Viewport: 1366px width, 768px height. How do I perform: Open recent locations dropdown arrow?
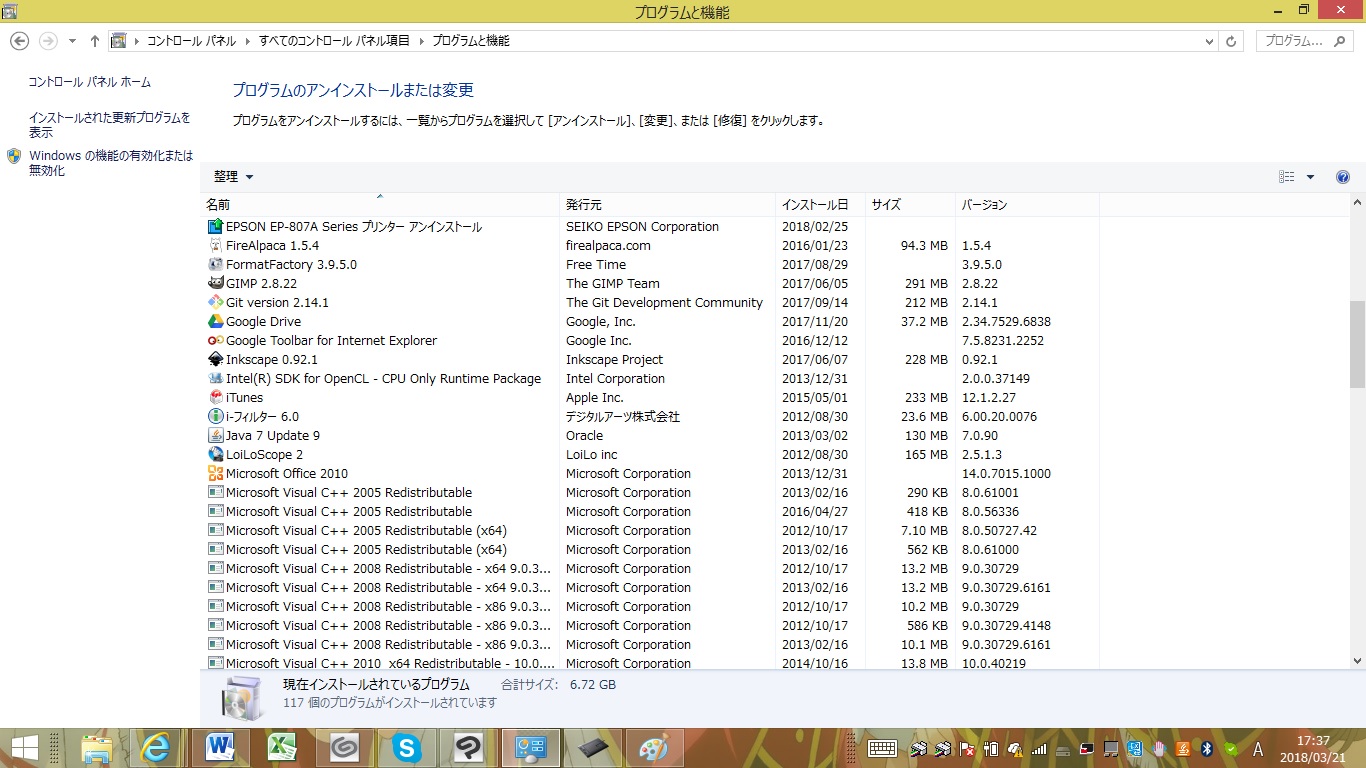pyautogui.click(x=72, y=41)
